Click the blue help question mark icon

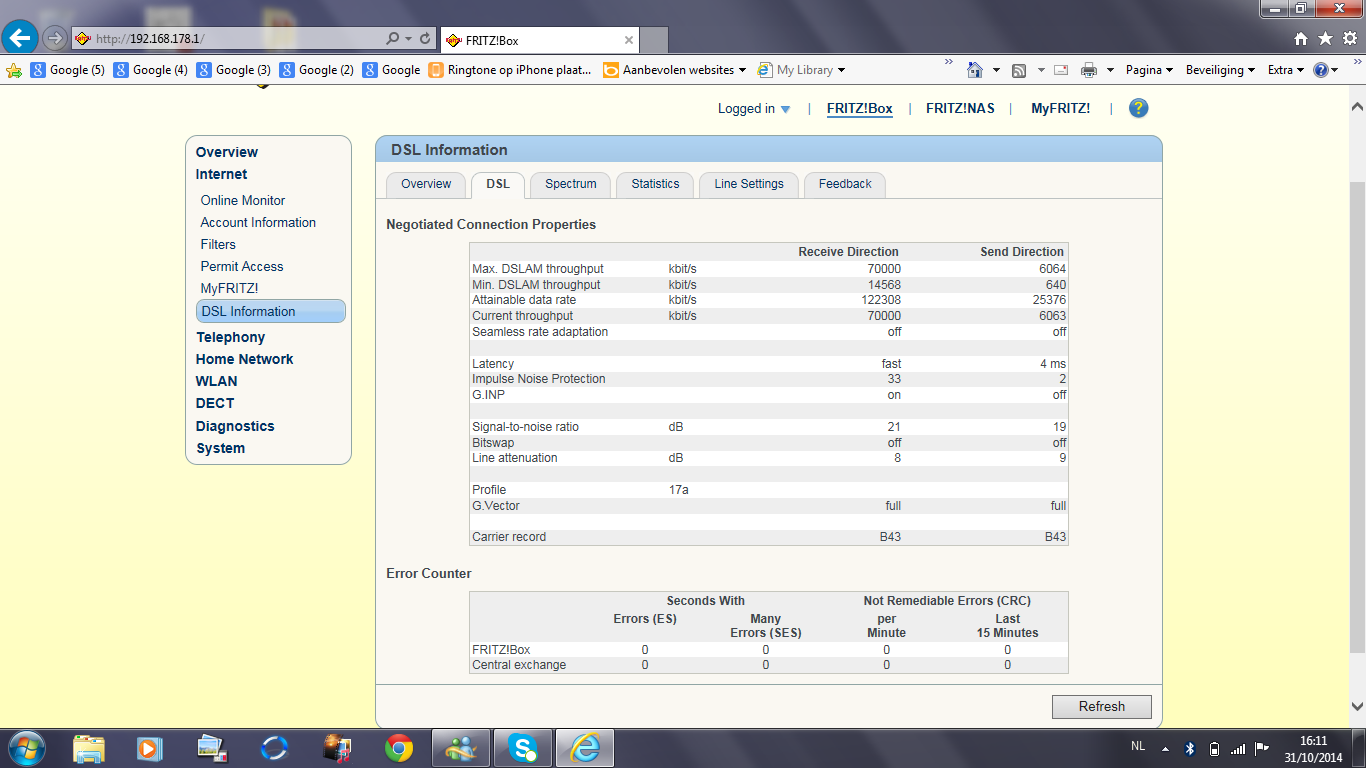pyautogui.click(x=1138, y=109)
